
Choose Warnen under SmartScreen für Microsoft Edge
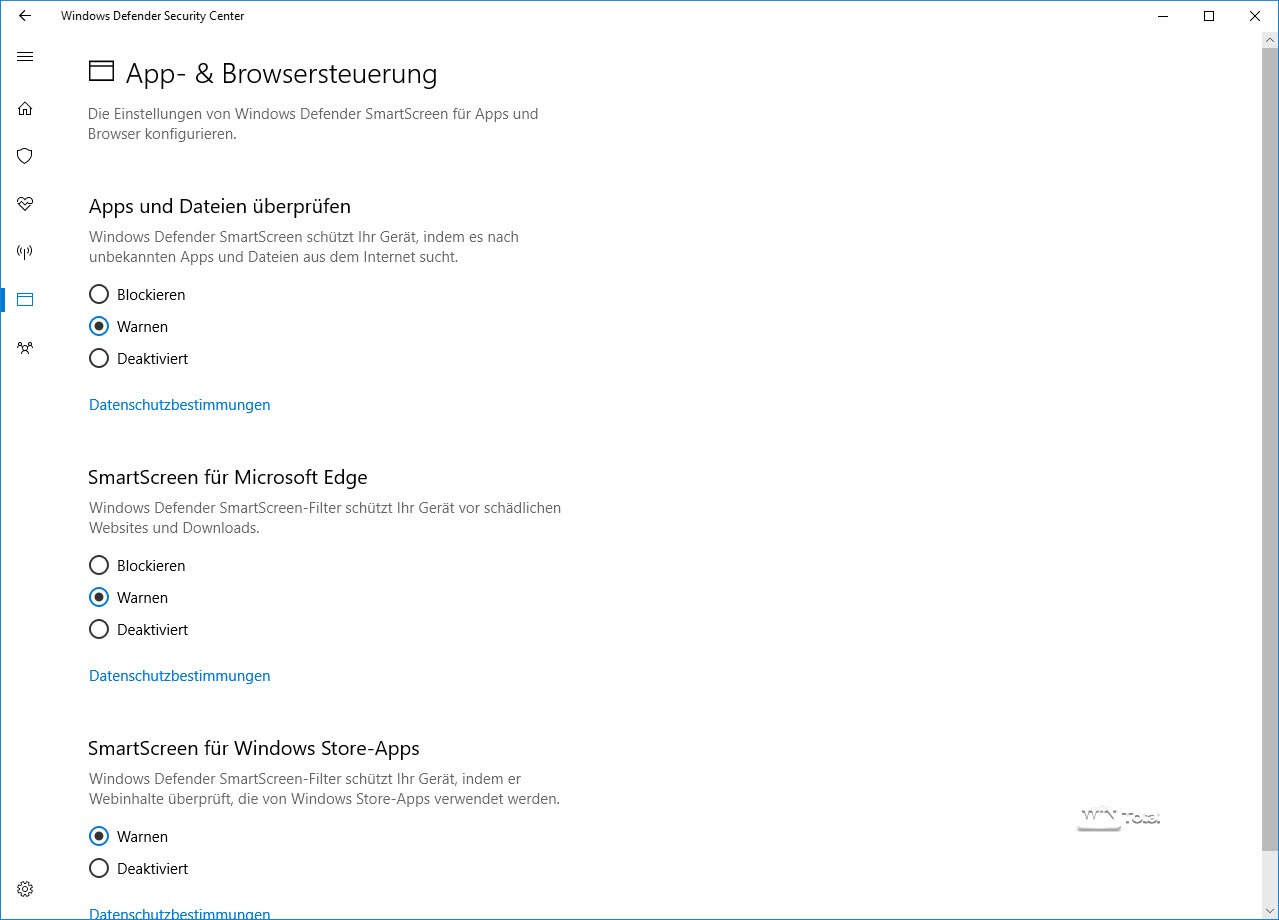click(x=99, y=598)
